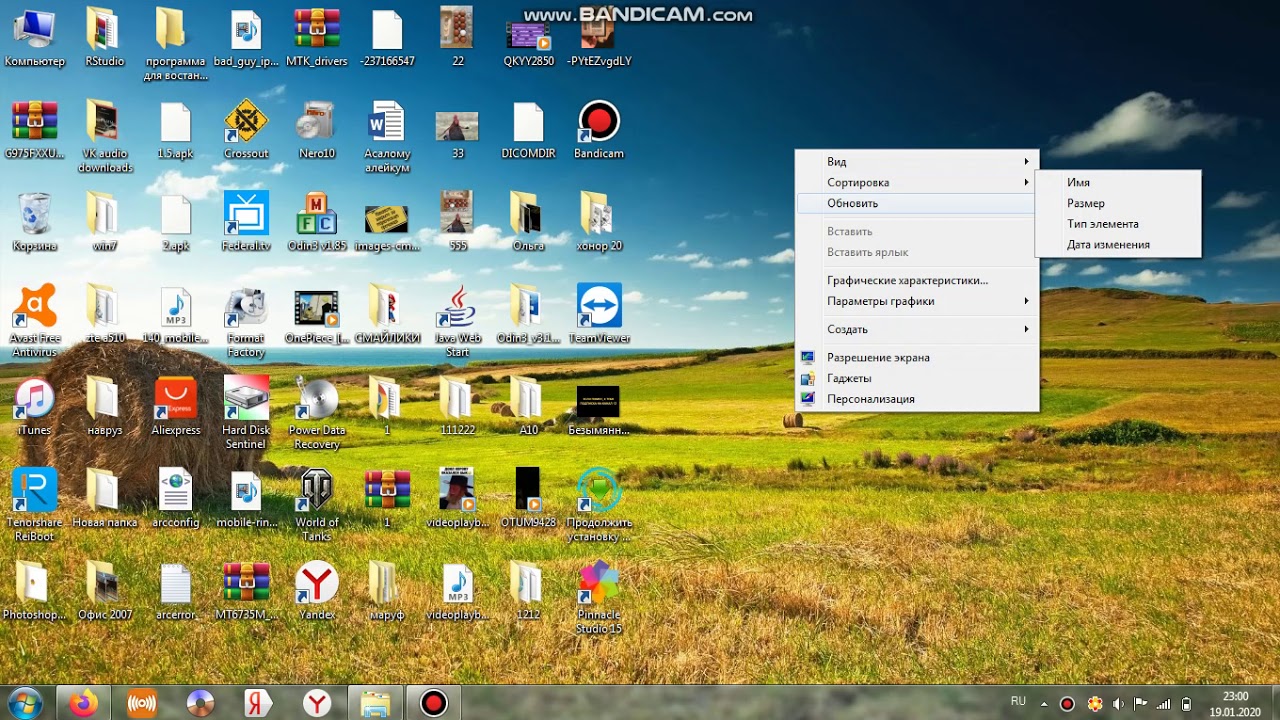Screen dimensions: 1280x720
Task: Open the network signal tray icon
Action: coord(1163,703)
